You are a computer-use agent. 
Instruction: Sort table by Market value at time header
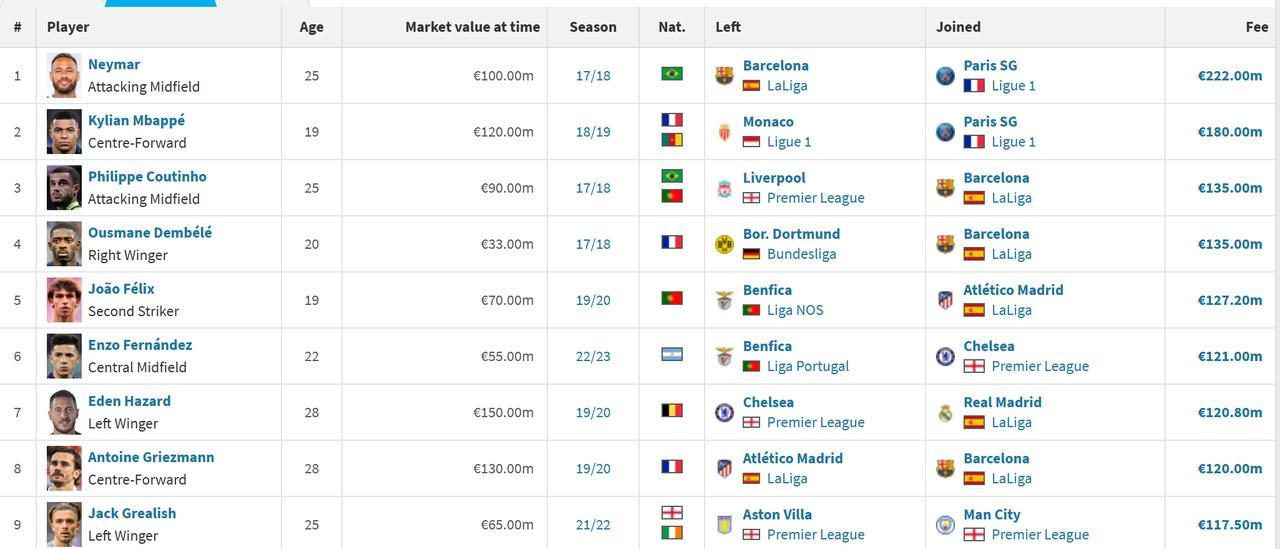[472, 27]
